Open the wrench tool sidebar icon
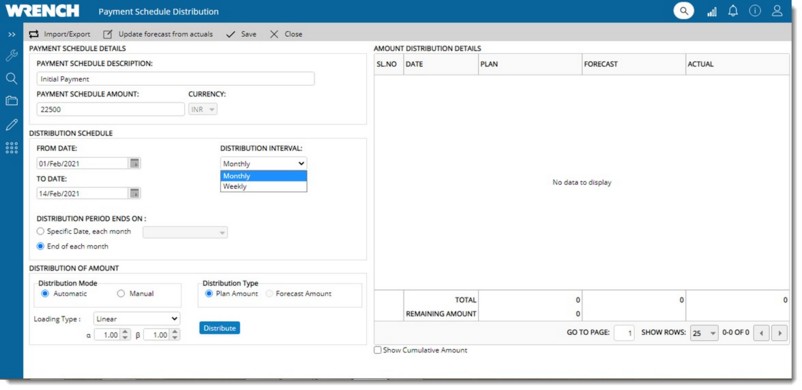Image resolution: width=802 pixels, height=390 pixels. 11,56
